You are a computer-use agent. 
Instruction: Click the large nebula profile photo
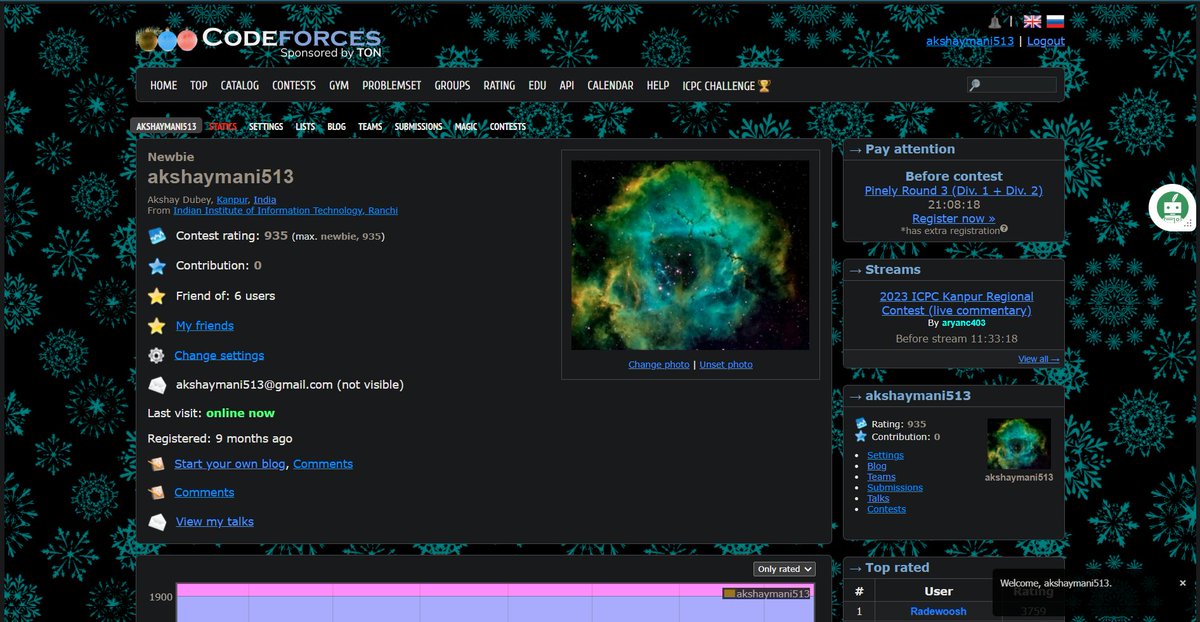pyautogui.click(x=690, y=255)
